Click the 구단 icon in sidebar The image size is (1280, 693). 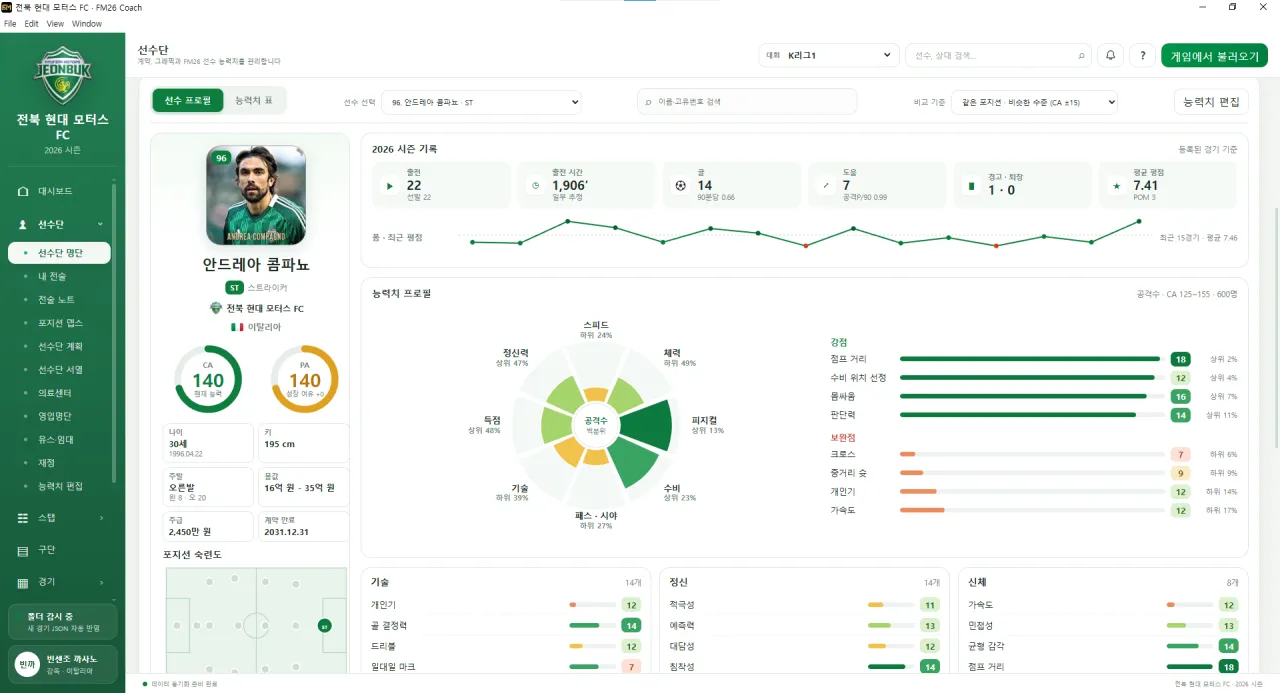click(24, 550)
